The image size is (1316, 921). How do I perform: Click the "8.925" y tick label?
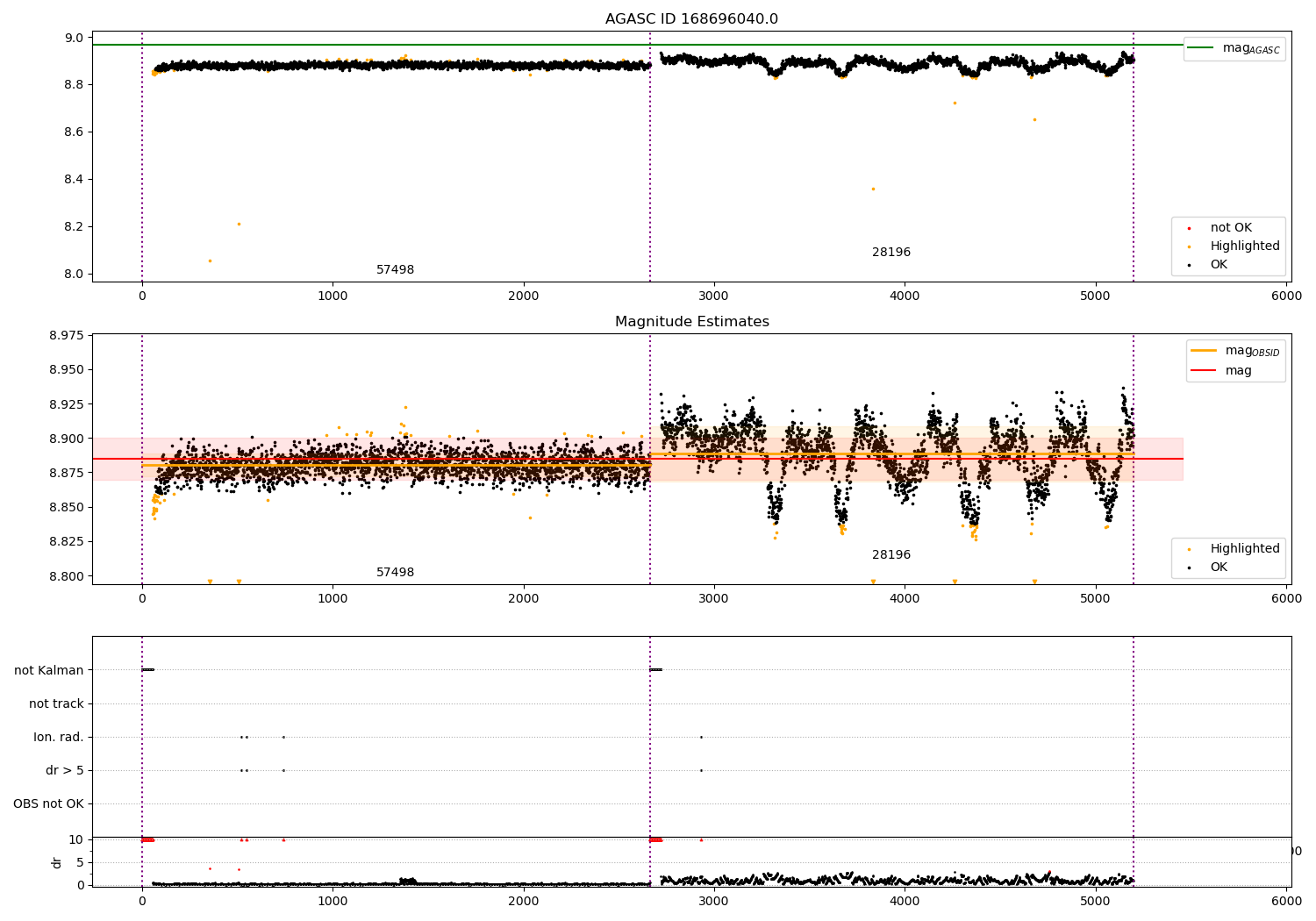coord(66,404)
